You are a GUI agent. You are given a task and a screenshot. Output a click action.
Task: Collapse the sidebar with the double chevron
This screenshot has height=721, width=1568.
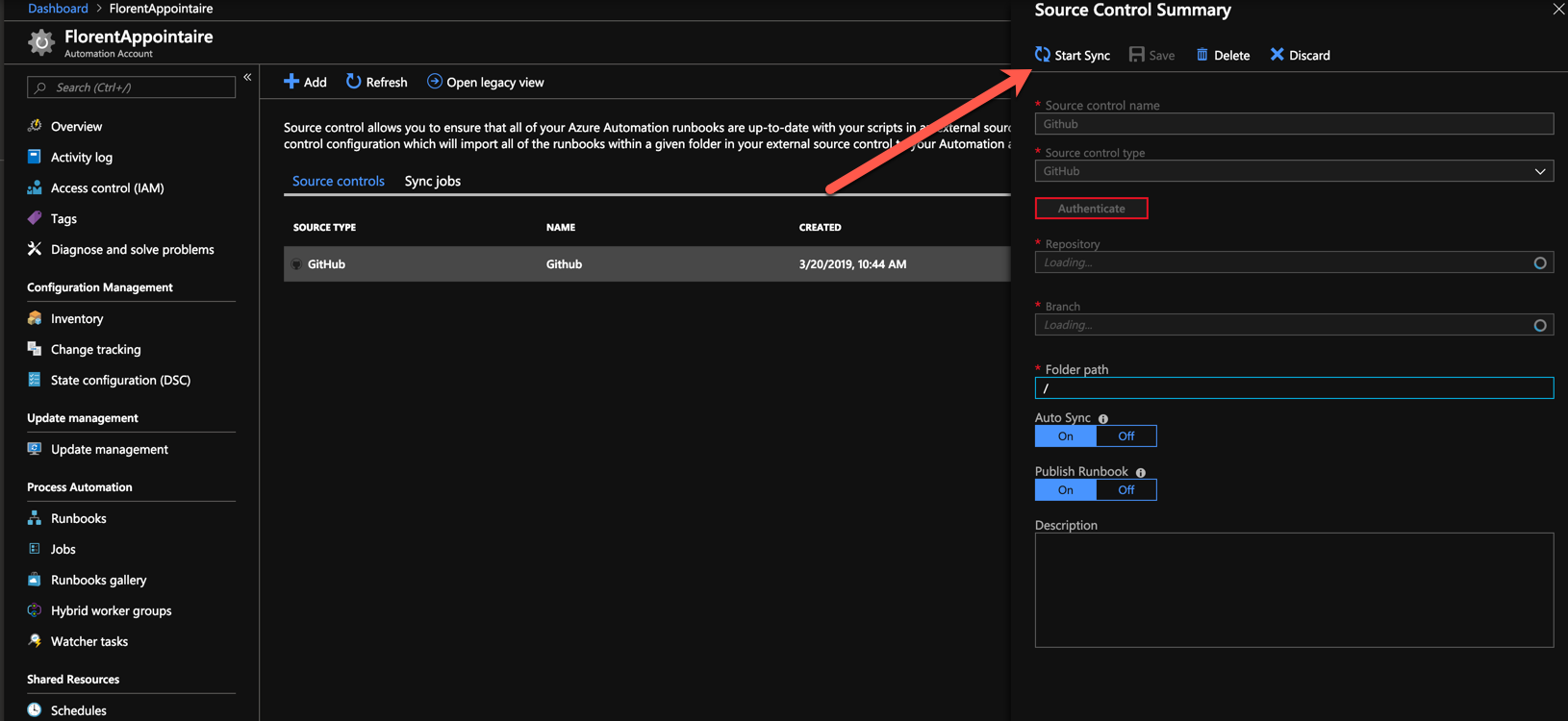(247, 77)
